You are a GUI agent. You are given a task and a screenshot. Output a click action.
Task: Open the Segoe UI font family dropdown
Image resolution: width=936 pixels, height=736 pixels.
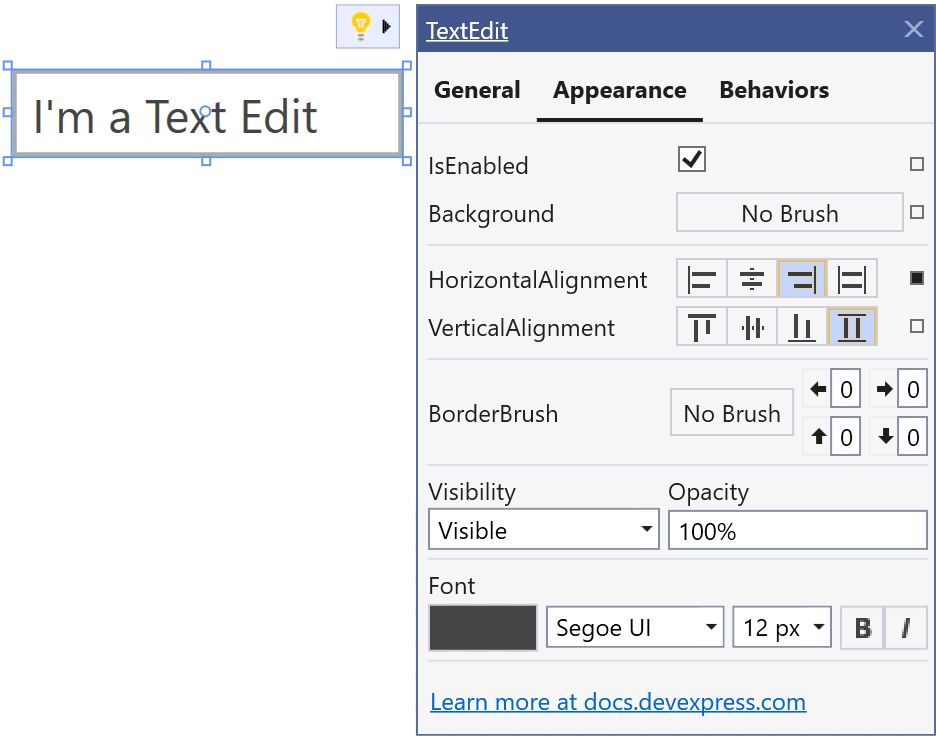point(635,628)
